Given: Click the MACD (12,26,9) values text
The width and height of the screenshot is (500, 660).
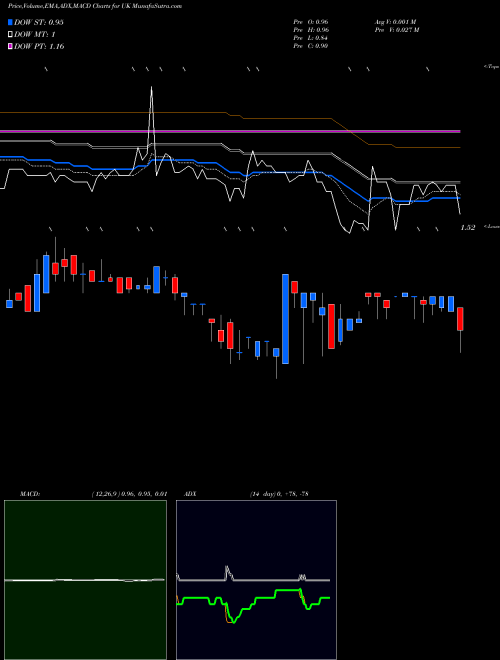Looking at the screenshot, I should click(130, 494).
